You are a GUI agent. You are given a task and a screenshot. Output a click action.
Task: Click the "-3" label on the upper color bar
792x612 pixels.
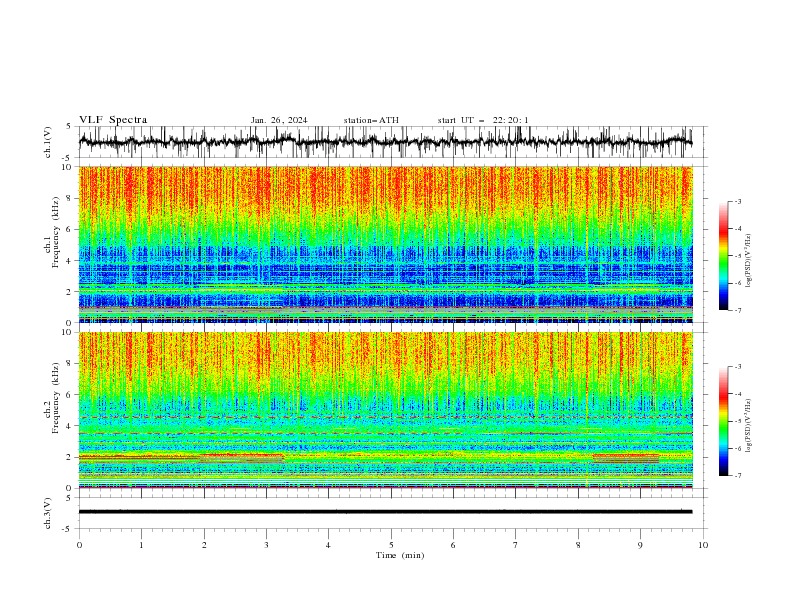tap(738, 201)
